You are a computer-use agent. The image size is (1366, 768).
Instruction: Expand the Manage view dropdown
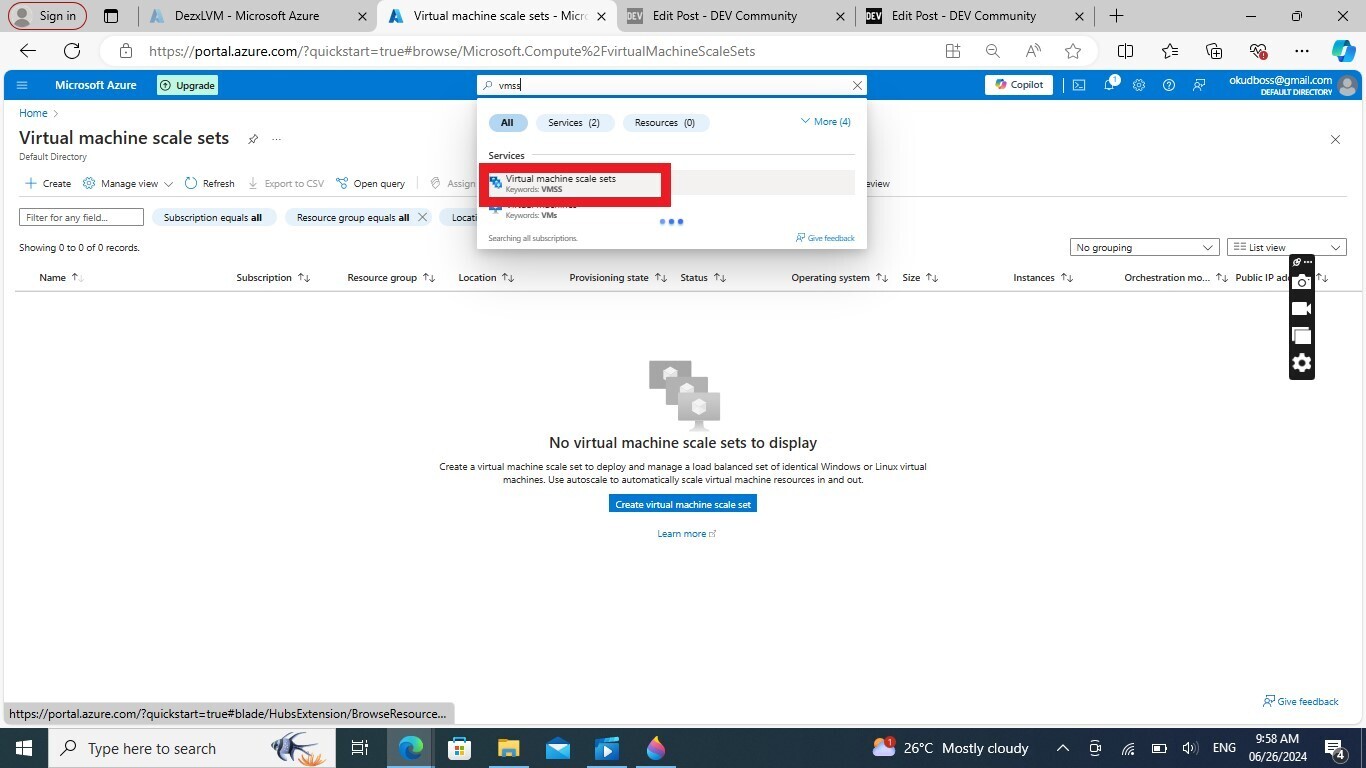[128, 184]
